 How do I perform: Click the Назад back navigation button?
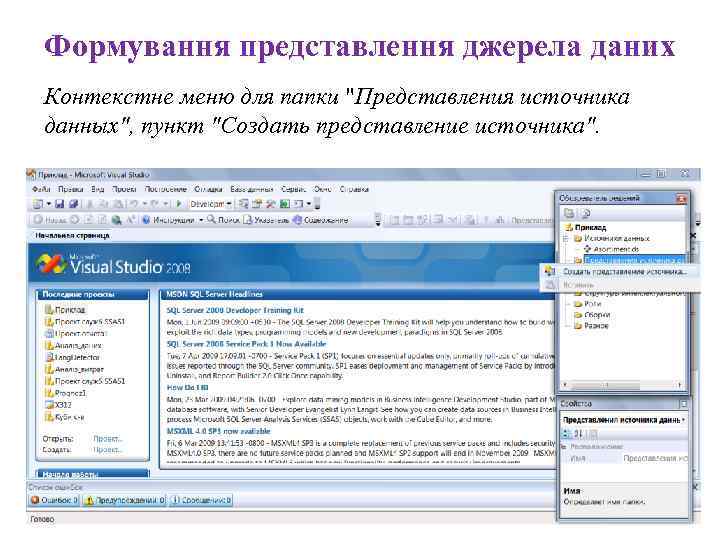[51, 220]
